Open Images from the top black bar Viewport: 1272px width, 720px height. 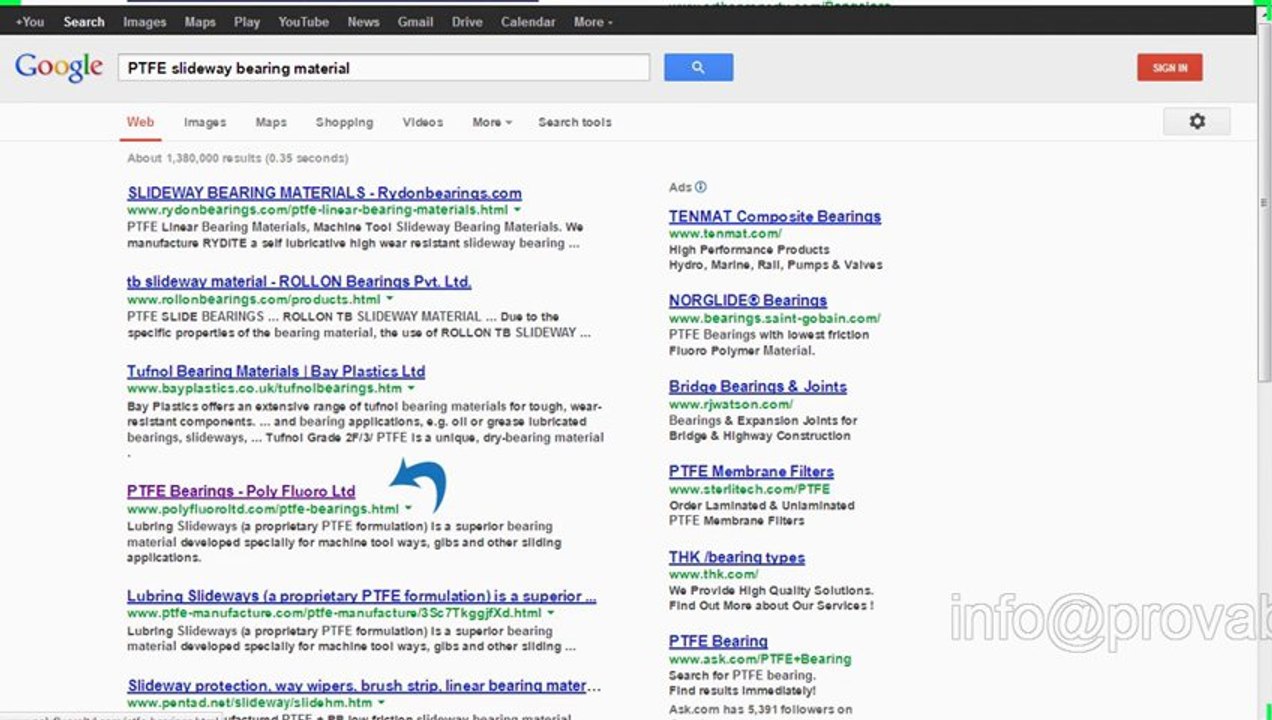point(145,21)
